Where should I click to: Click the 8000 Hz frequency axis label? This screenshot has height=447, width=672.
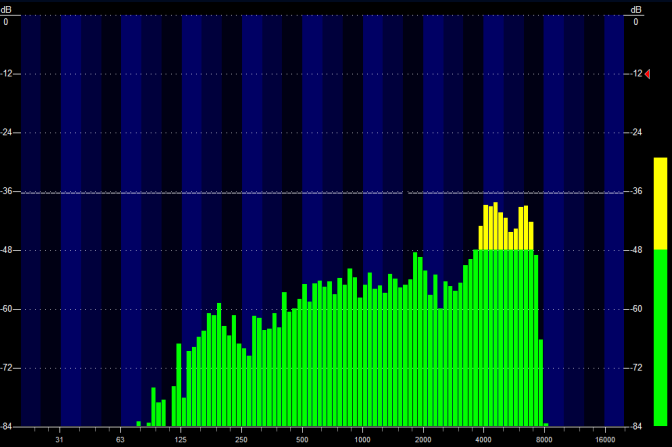(x=544, y=440)
